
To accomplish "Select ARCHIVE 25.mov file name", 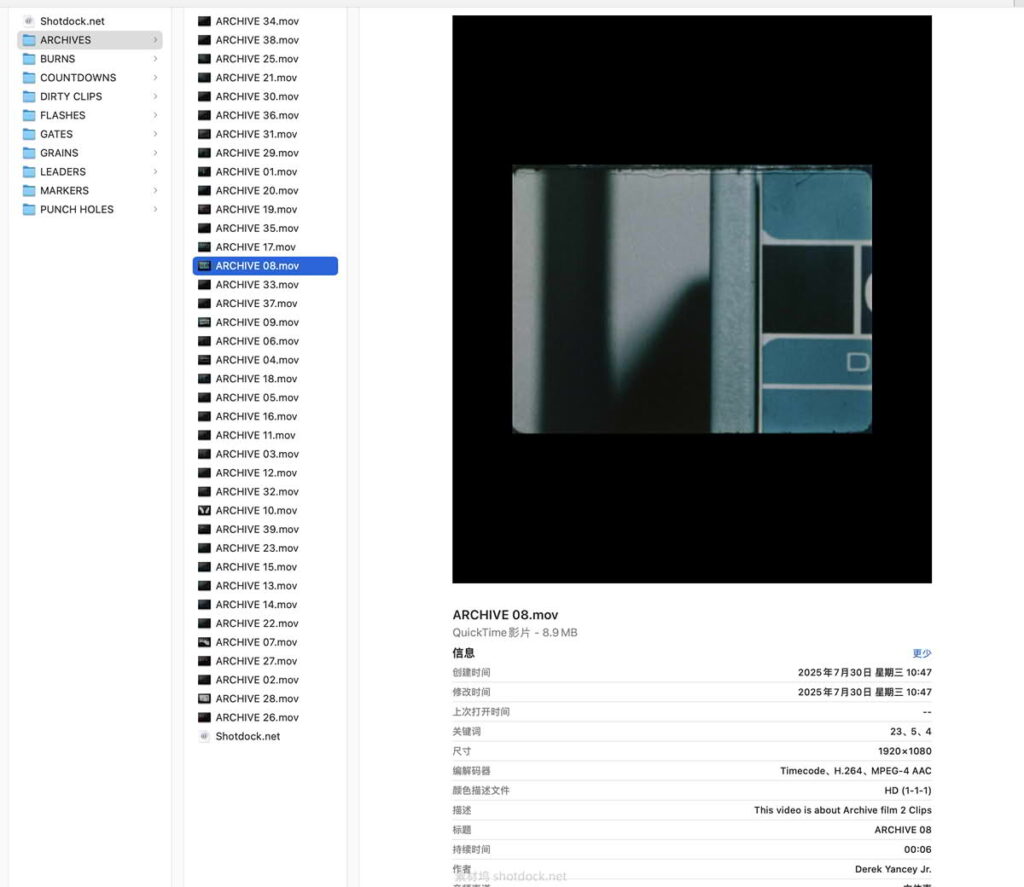I will tap(257, 59).
